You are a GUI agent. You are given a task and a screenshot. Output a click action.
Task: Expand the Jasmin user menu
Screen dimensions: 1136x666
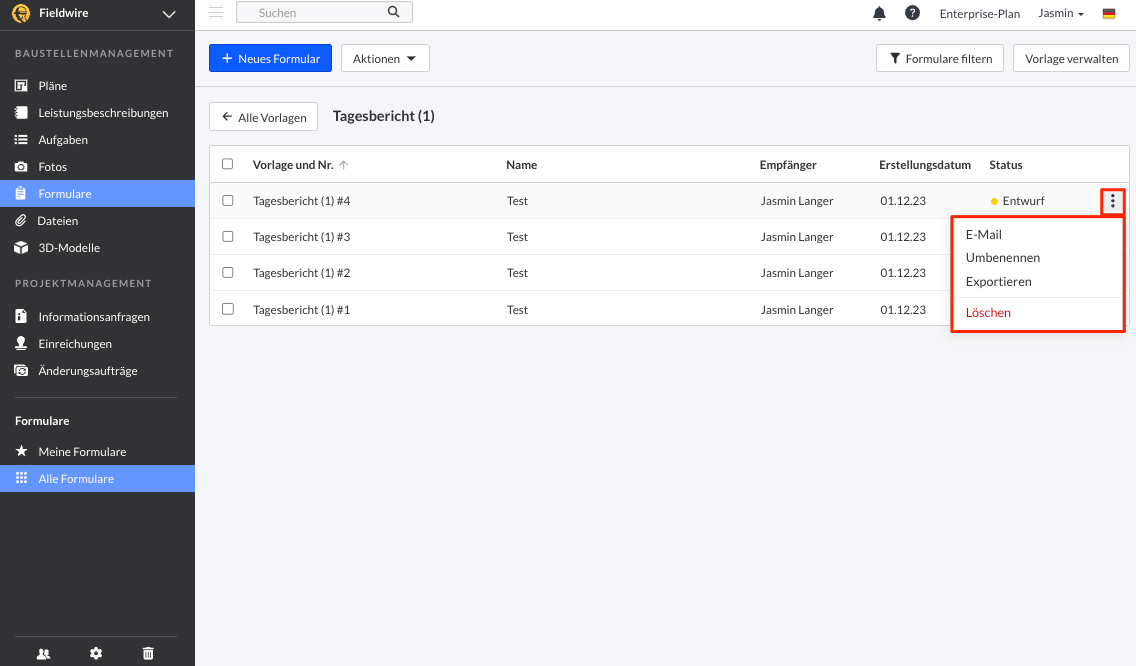pyautogui.click(x=1061, y=14)
